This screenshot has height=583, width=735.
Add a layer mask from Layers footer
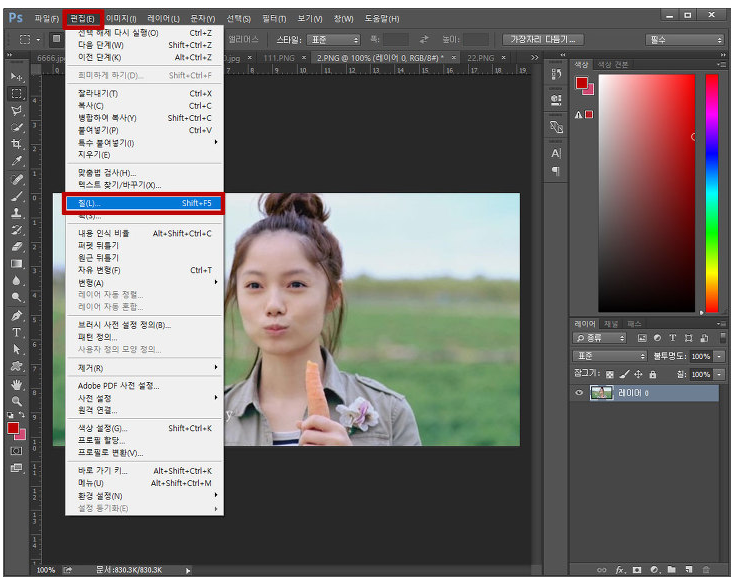[x=637, y=570]
